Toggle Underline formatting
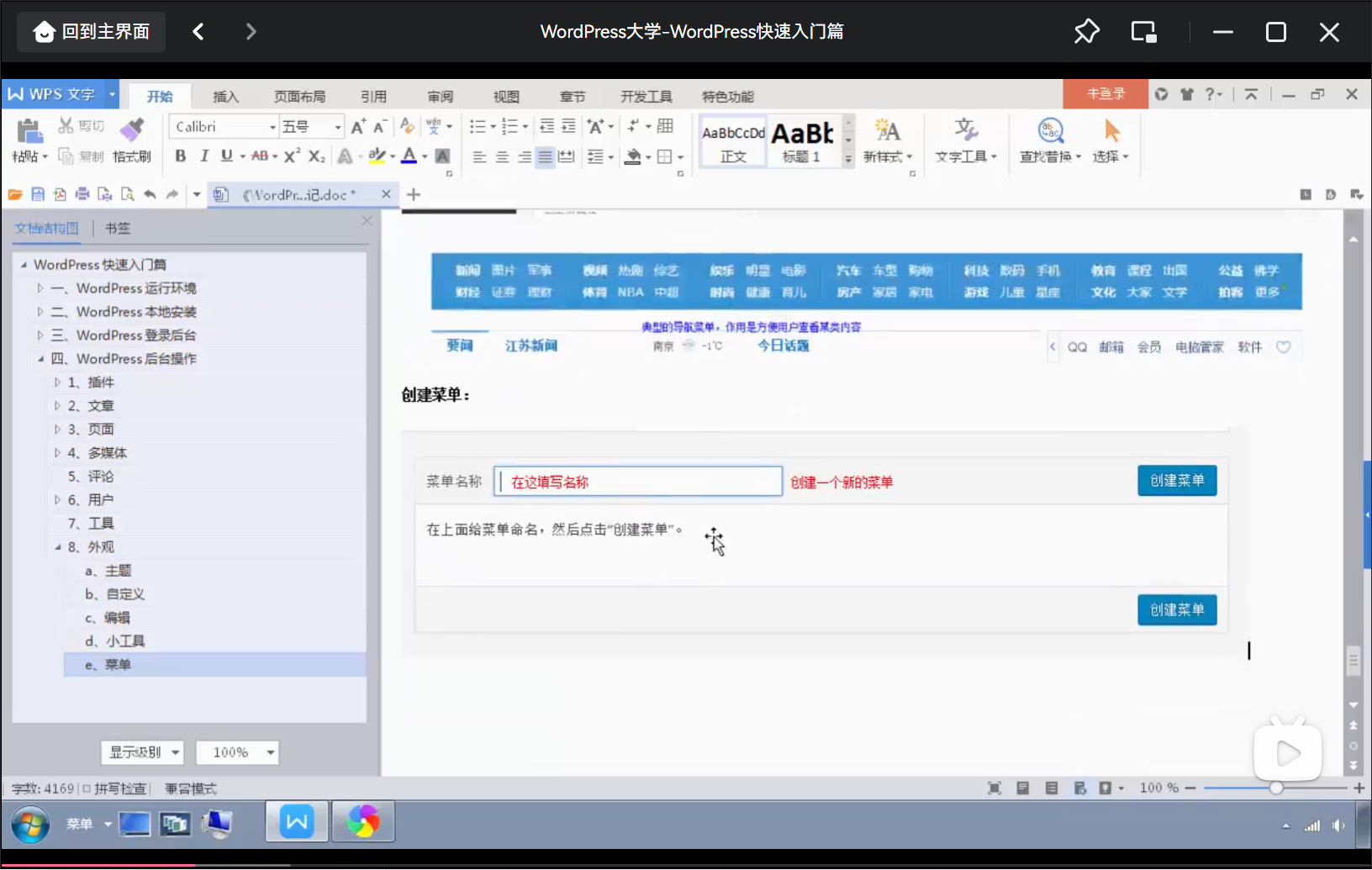This screenshot has width=1372, height=870. [227, 156]
